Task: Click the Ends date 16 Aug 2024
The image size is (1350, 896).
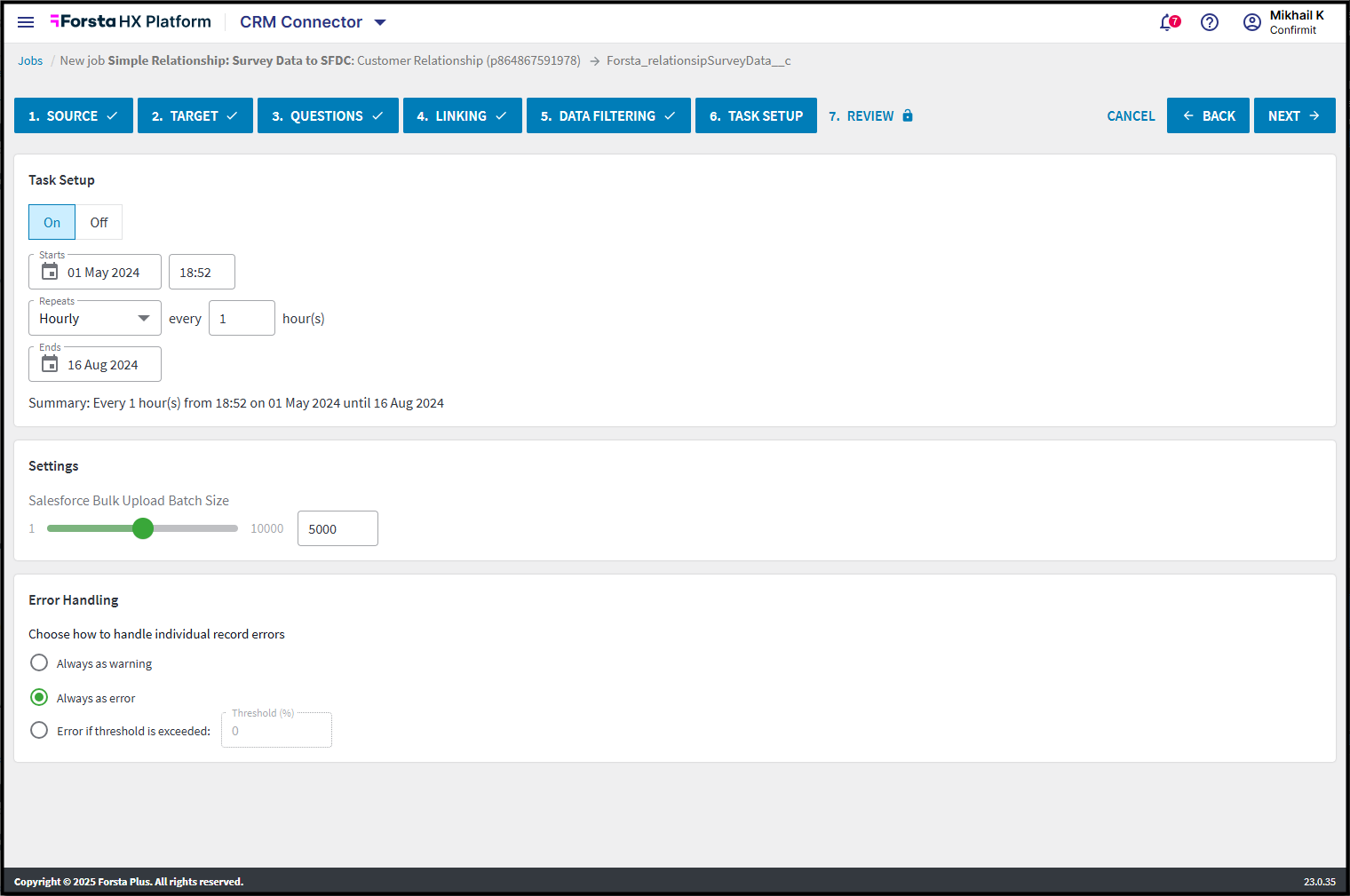Action: click(x=103, y=365)
